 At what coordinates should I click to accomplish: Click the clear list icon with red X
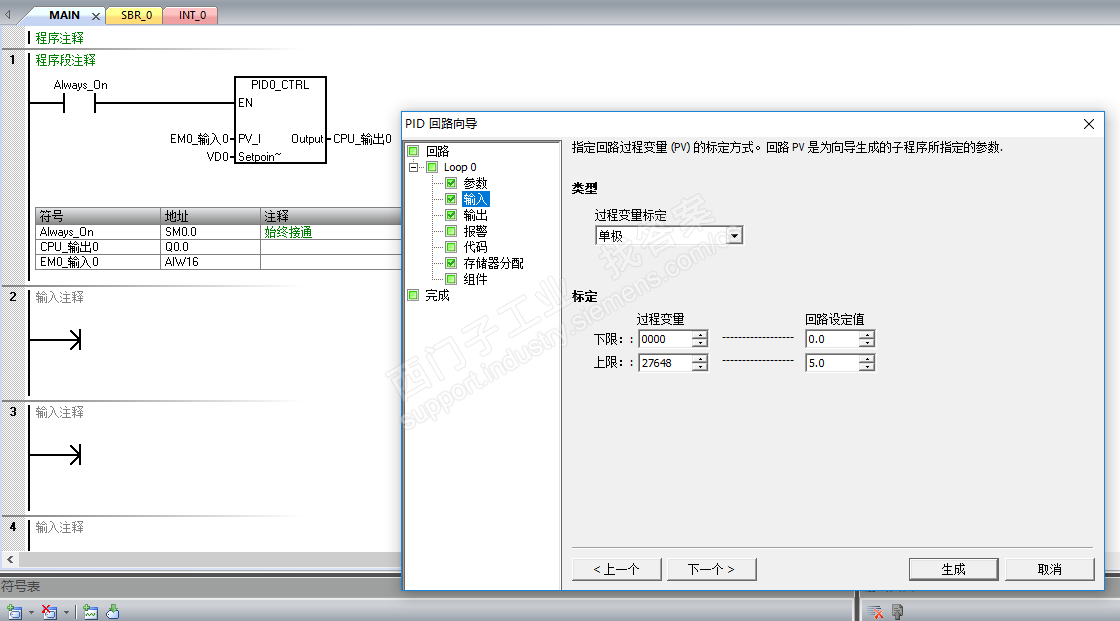point(876,612)
